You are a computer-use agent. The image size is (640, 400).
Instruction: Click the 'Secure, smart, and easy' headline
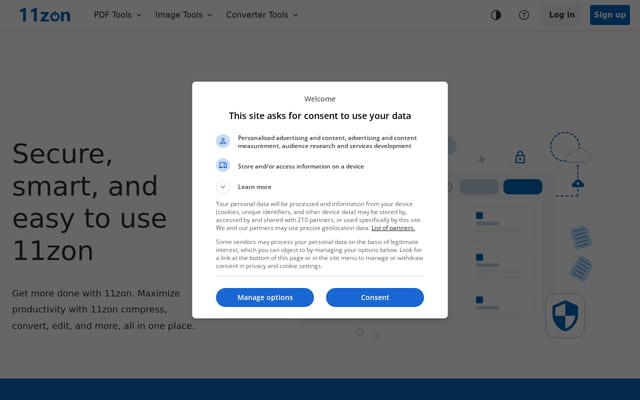pos(90,202)
